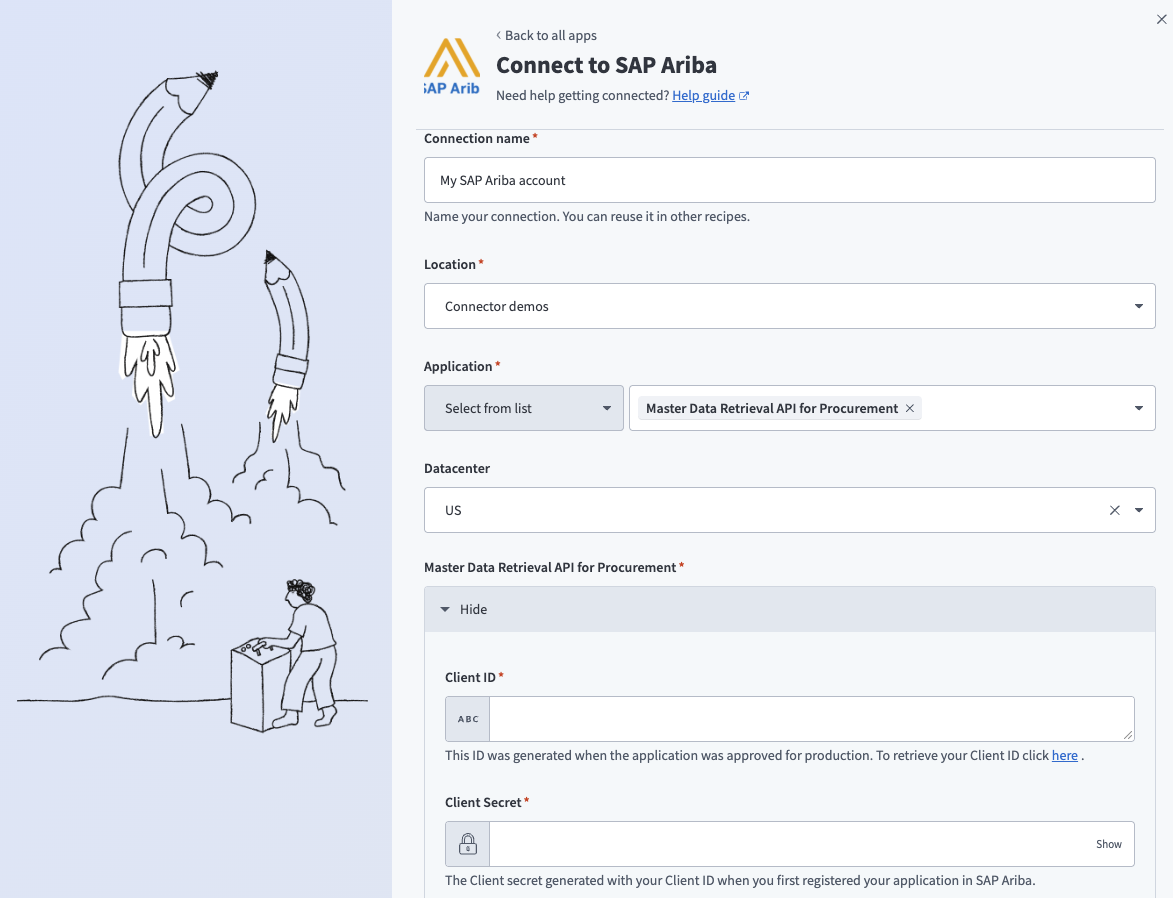Image resolution: width=1173 pixels, height=898 pixels.
Task: Open the Application dropdown arrow
Action: pos(1139,408)
